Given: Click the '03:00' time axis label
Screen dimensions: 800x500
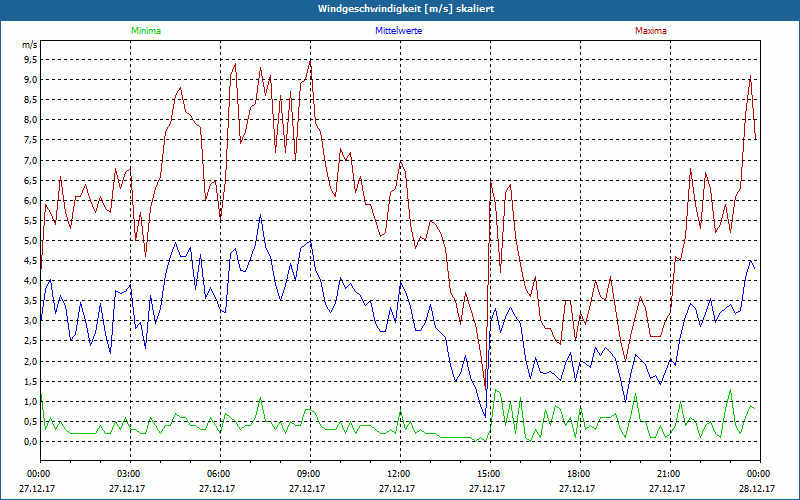Looking at the screenshot, I should [130, 473].
